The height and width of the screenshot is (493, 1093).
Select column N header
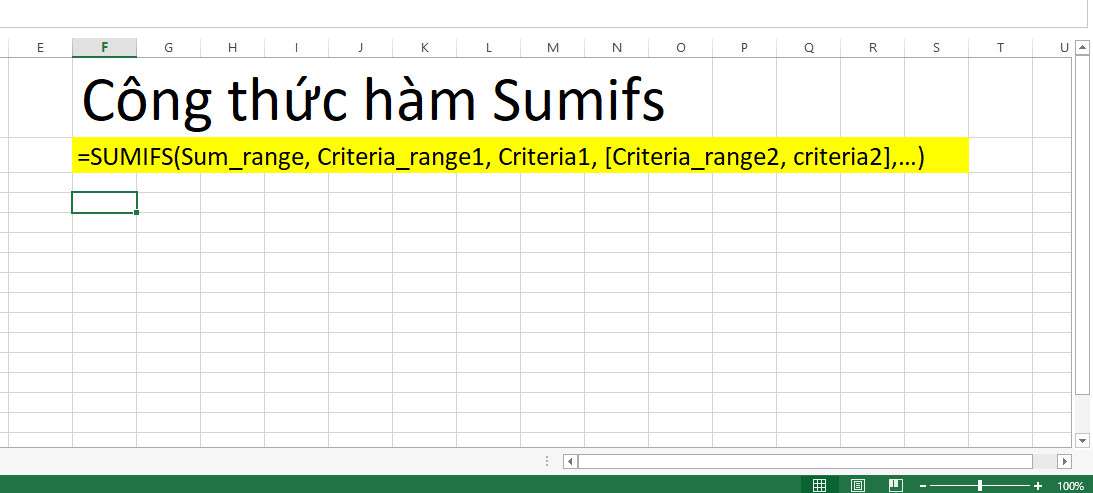(x=617, y=47)
